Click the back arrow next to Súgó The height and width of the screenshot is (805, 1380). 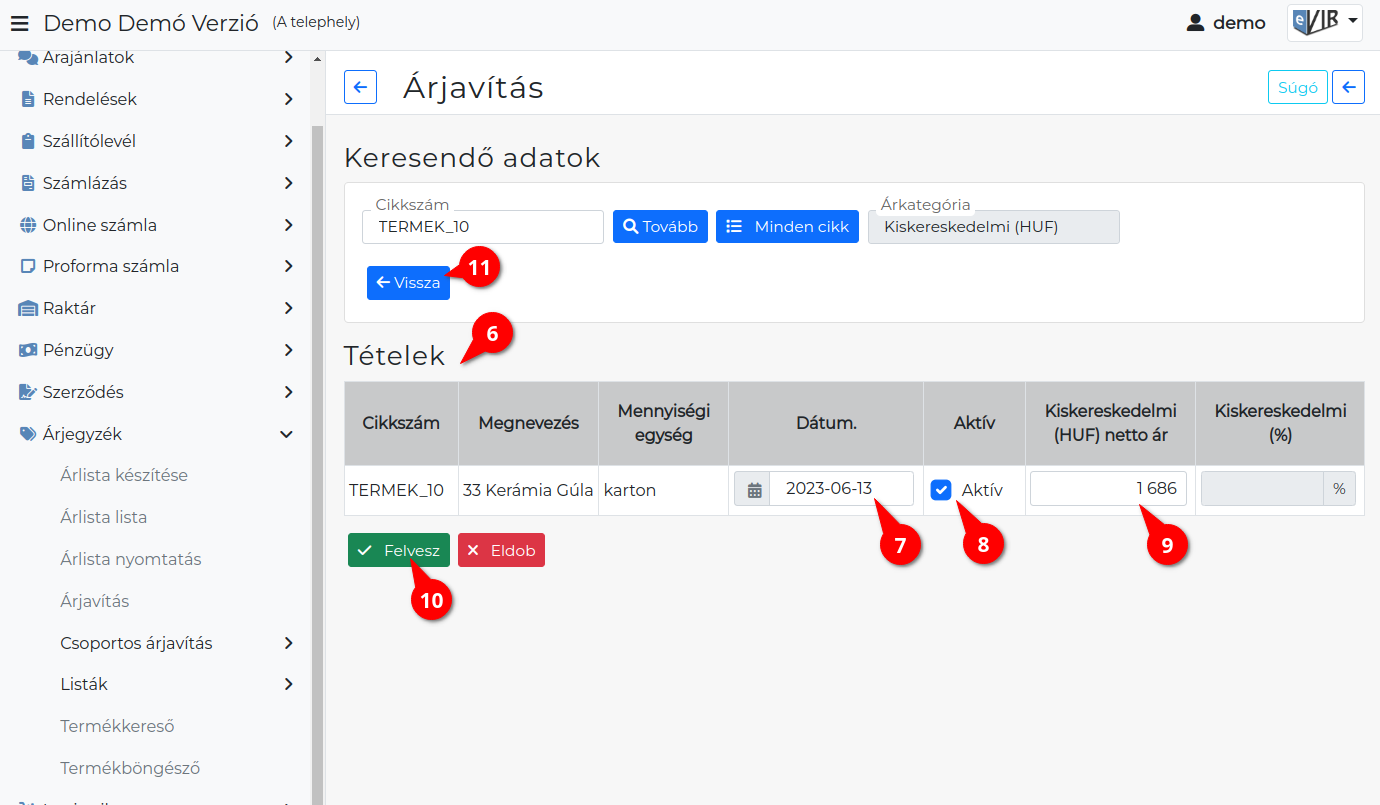1348,87
